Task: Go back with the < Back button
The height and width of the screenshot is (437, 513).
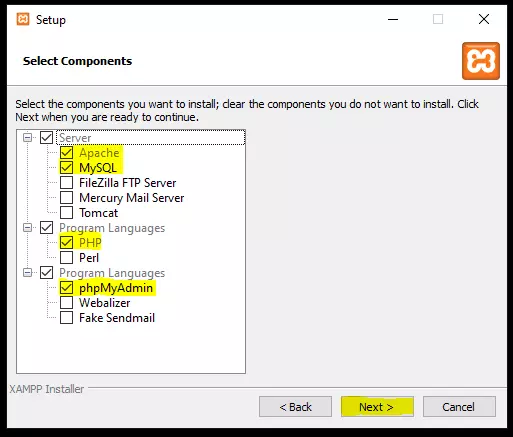Action: (295, 407)
